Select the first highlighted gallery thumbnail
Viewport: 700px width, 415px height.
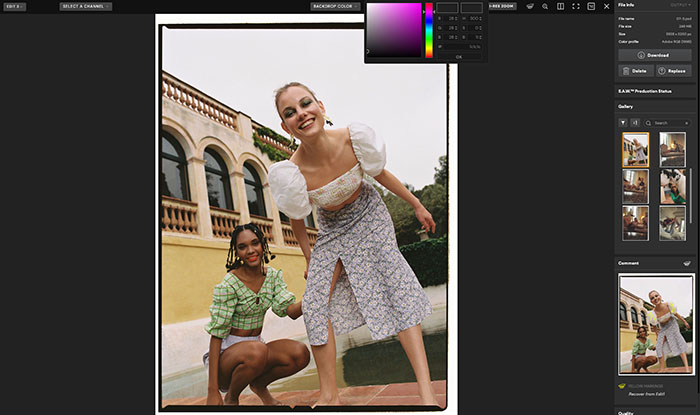tap(635, 149)
